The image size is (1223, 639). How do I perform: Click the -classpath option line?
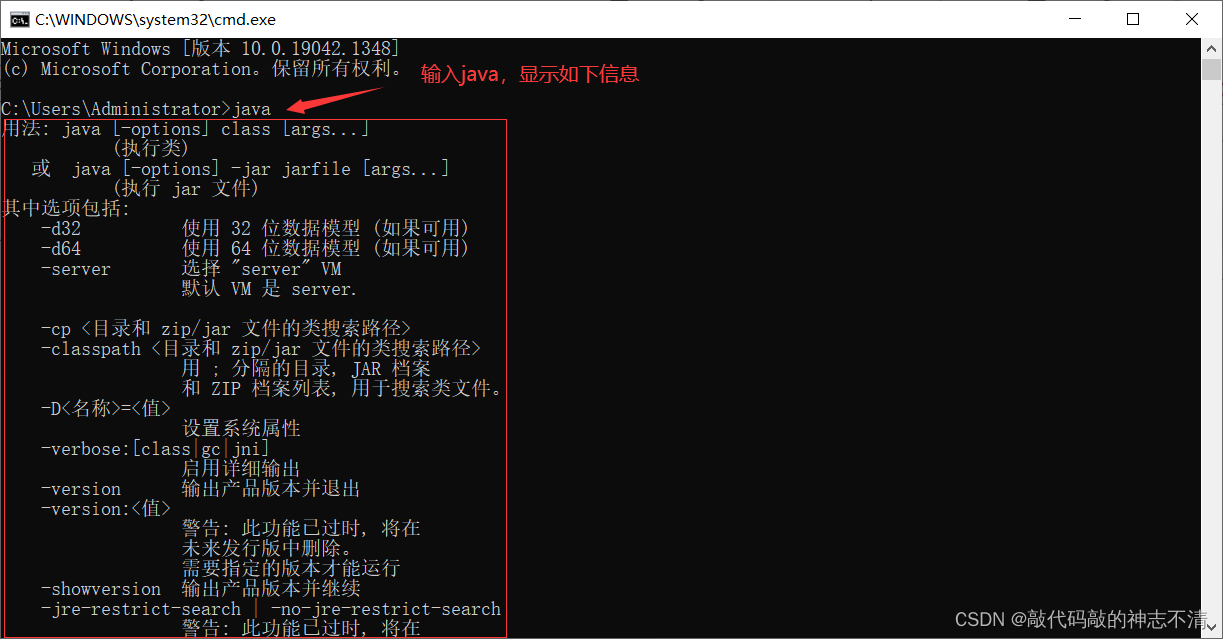[x=261, y=349]
